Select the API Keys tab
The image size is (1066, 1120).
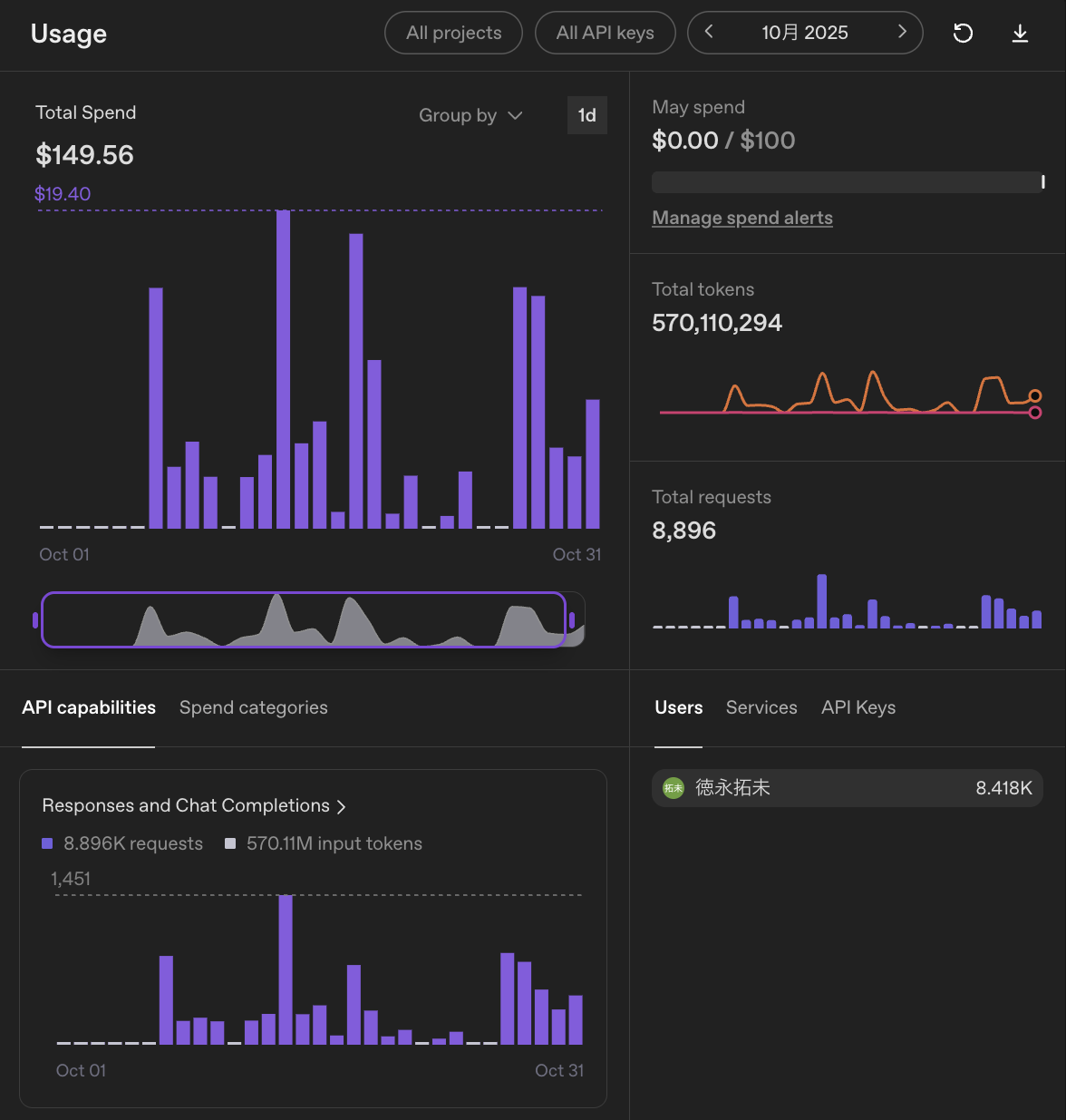(x=858, y=707)
